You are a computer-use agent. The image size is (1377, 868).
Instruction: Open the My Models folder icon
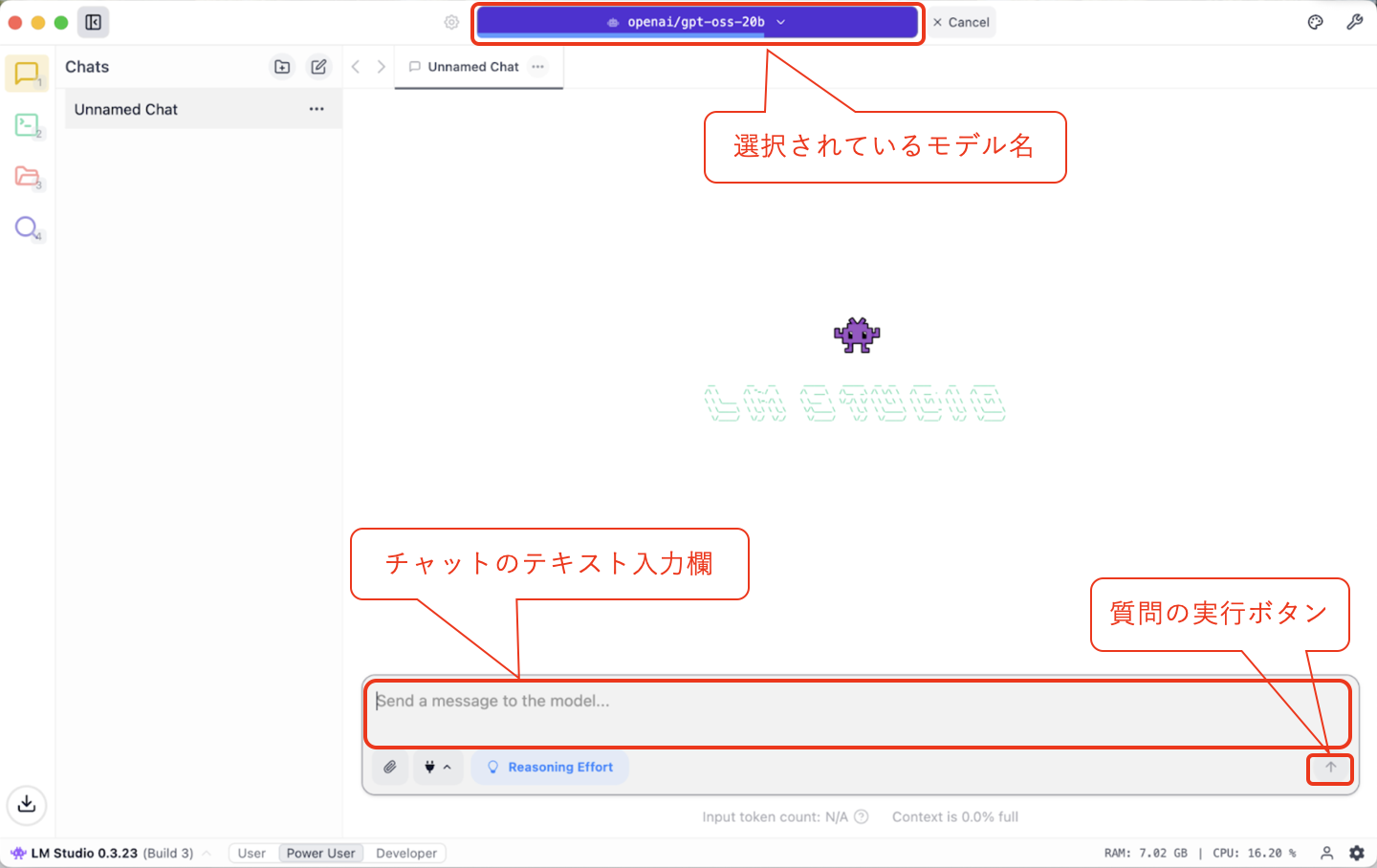point(27,177)
